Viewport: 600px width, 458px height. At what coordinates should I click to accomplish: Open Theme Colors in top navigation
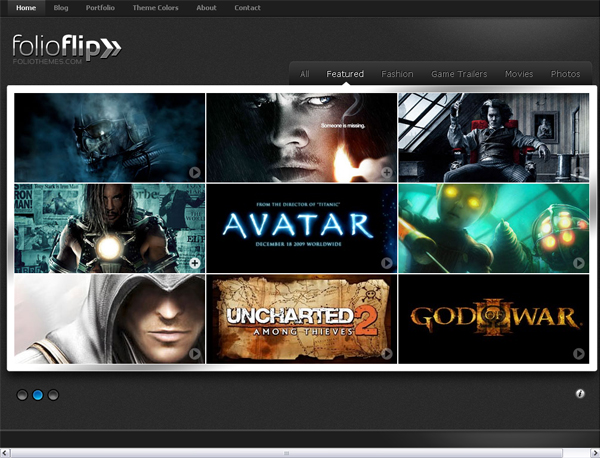[x=155, y=8]
